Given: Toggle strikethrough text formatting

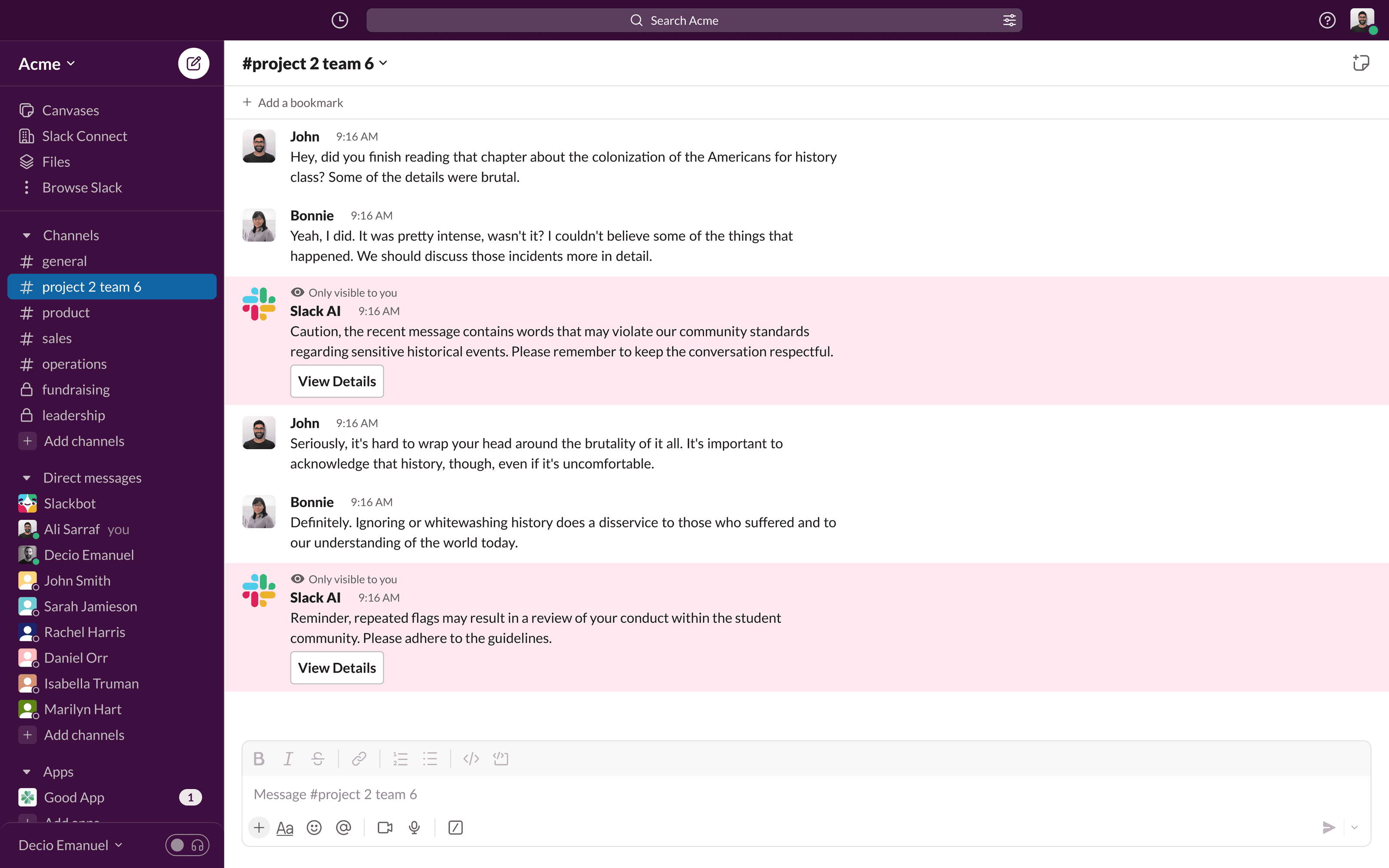Looking at the screenshot, I should [317, 759].
